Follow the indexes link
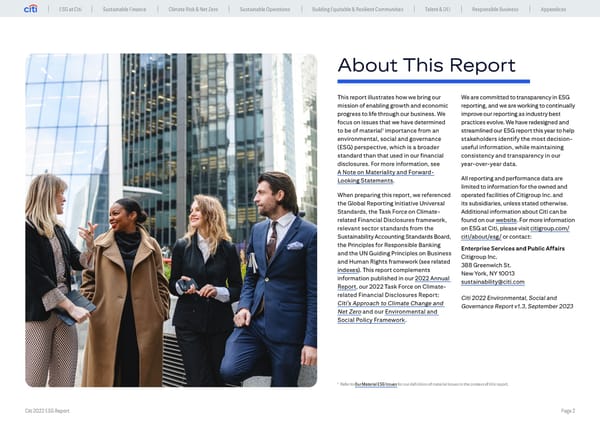Viewport: 600px width, 425px height. tap(348, 269)
